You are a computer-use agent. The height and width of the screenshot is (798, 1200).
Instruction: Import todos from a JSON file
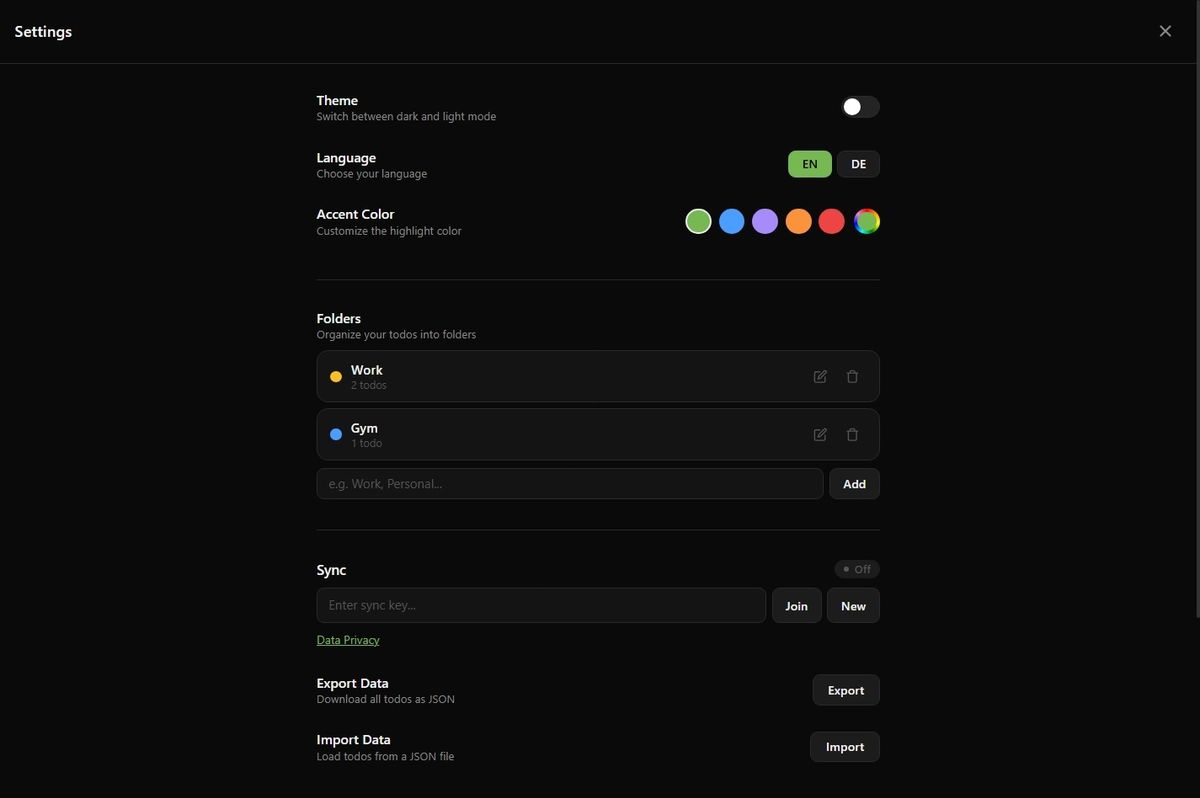845,746
